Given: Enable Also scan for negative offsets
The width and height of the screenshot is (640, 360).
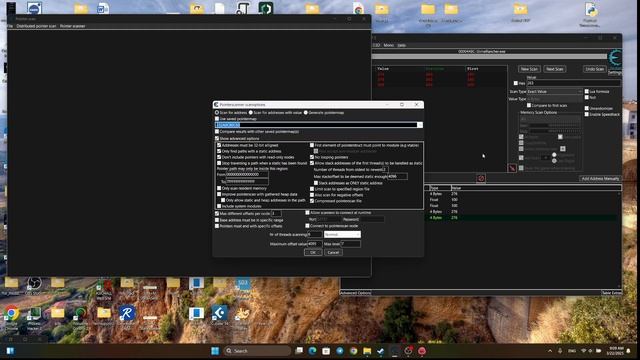Looking at the screenshot, I should pyautogui.click(x=312, y=195).
